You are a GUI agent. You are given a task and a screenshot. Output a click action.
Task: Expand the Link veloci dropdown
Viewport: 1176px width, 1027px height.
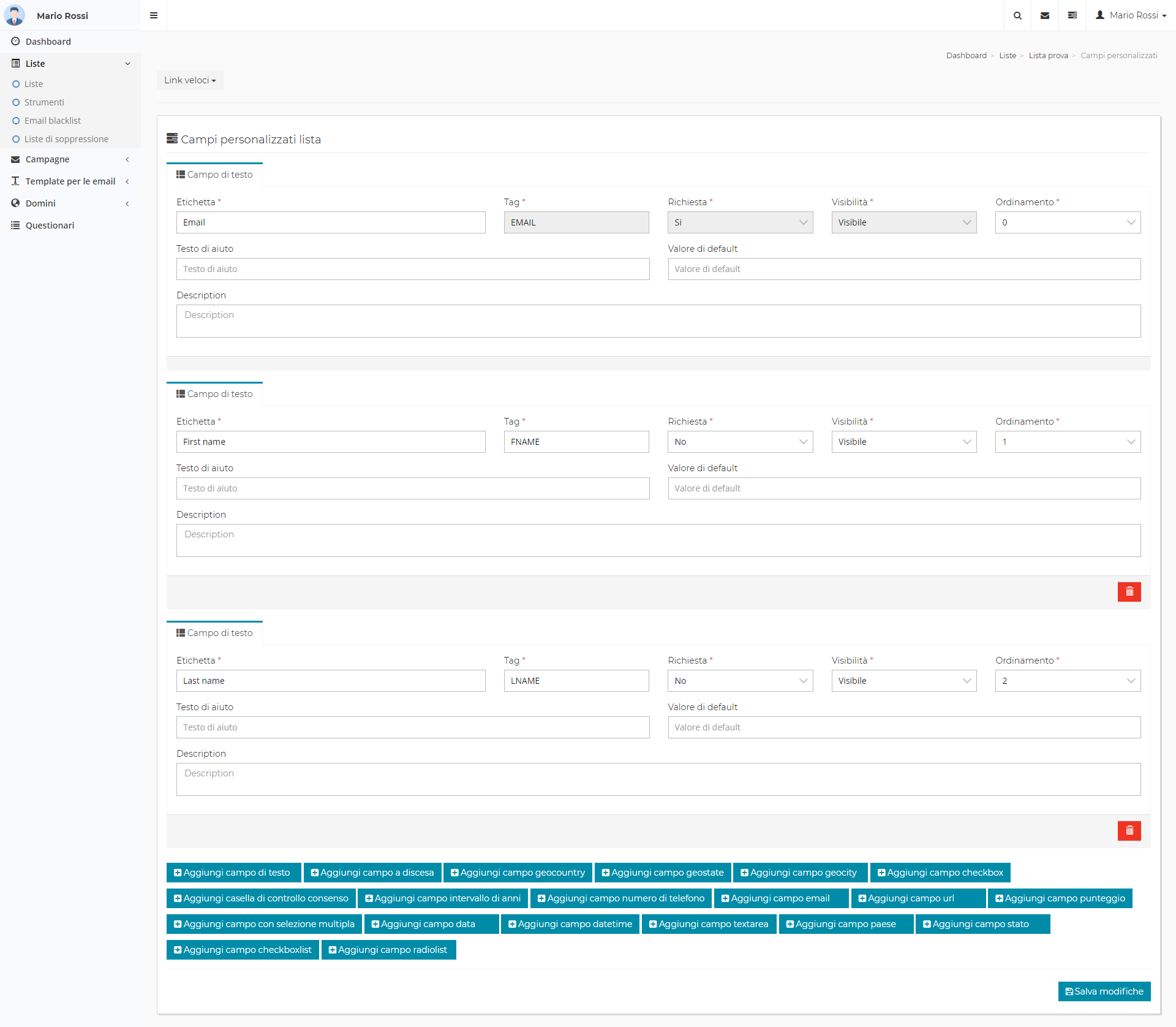[190, 80]
